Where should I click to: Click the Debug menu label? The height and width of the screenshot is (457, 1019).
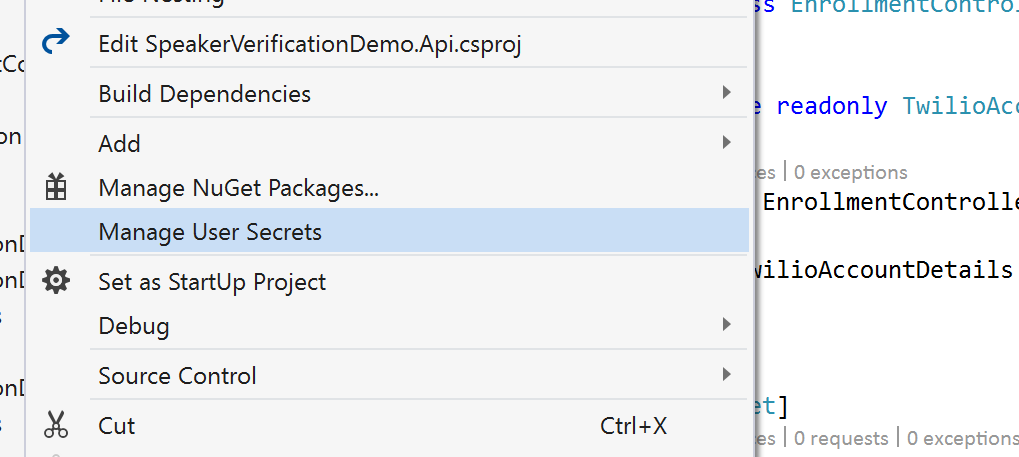coord(134,326)
